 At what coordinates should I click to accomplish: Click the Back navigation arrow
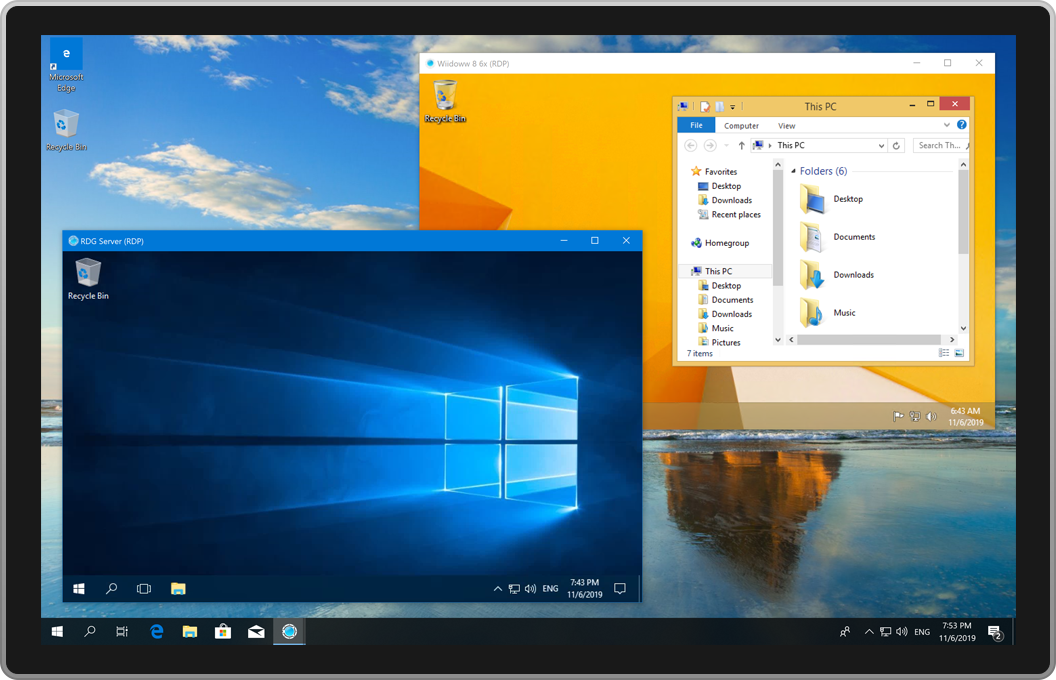(691, 144)
